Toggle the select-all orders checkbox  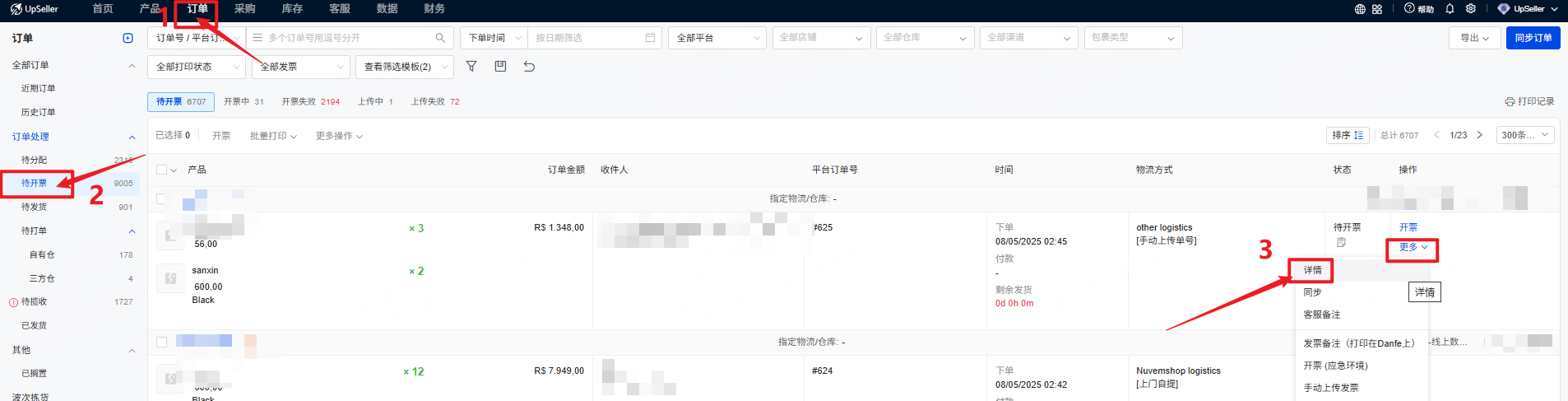point(161,170)
